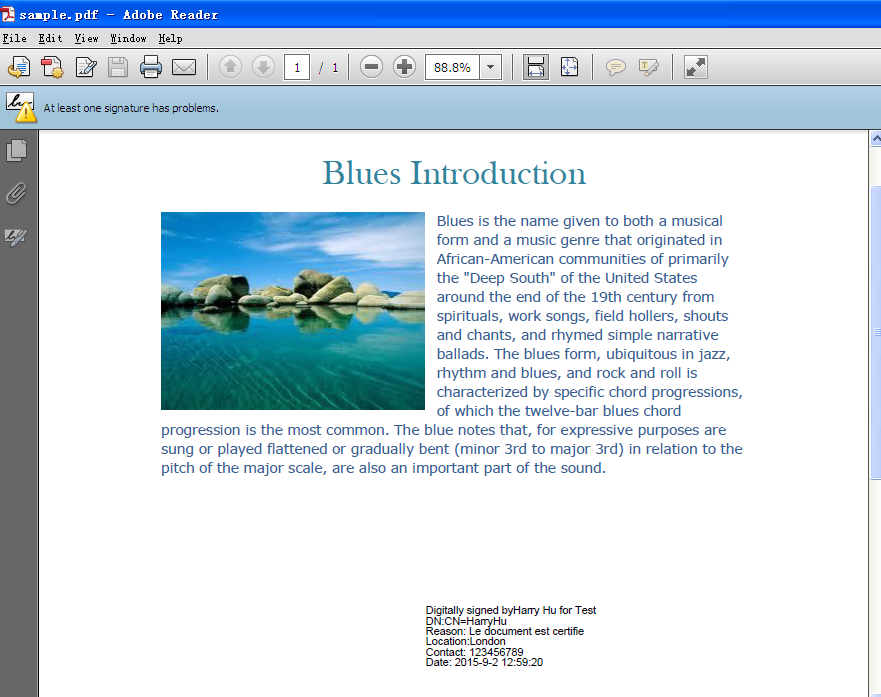881x697 pixels.
Task: Click the scrollbar up arrow
Action: point(876,138)
